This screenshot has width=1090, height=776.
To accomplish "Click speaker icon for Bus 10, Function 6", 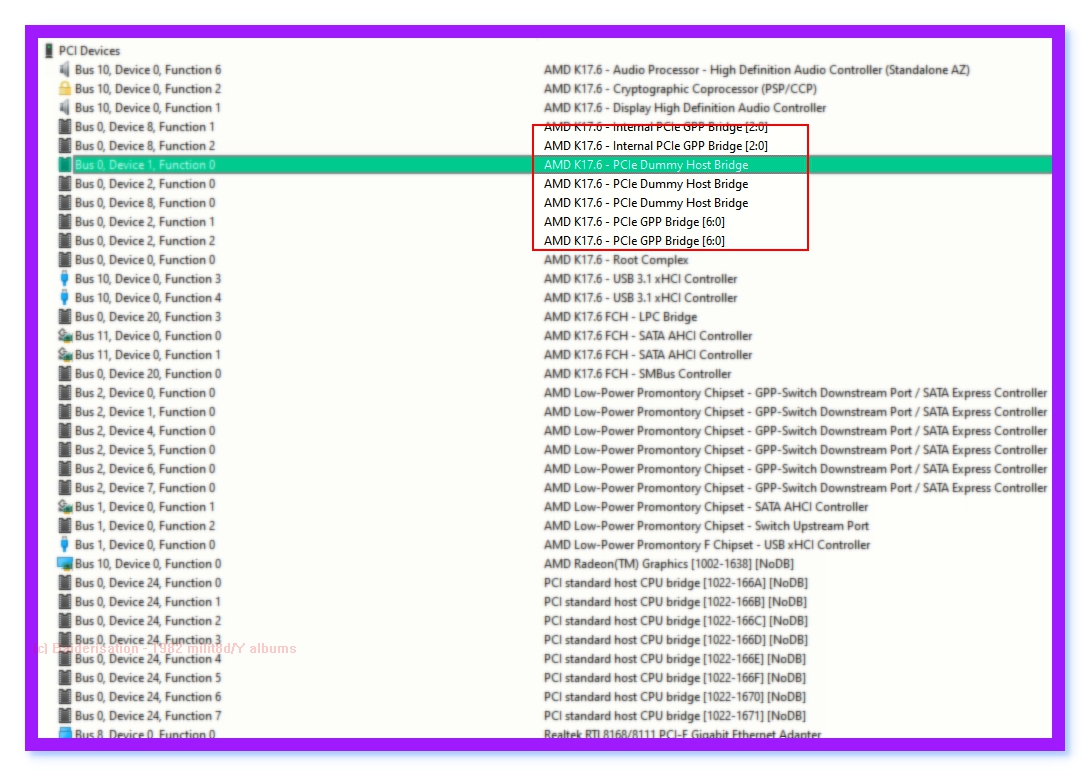I will coord(65,70).
